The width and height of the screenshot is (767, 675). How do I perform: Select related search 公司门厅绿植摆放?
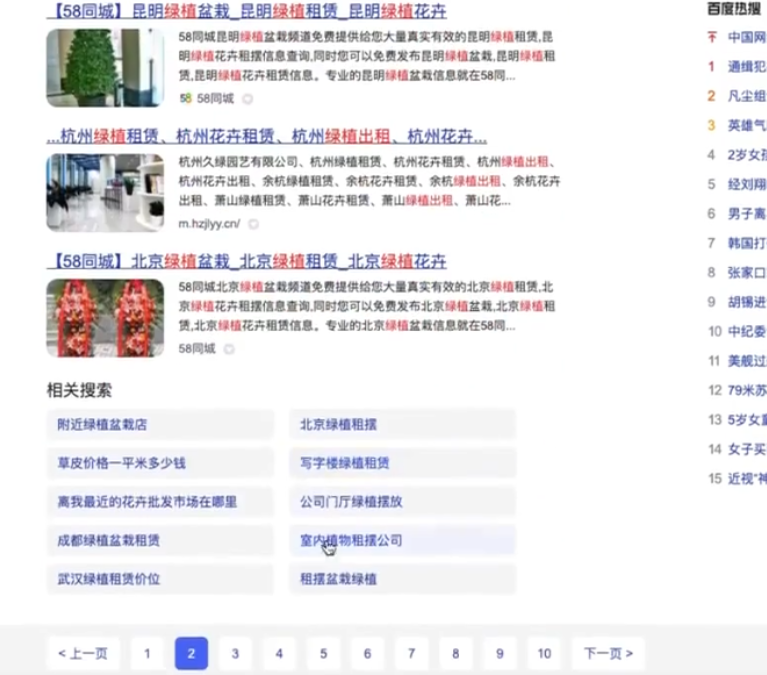[403, 502]
